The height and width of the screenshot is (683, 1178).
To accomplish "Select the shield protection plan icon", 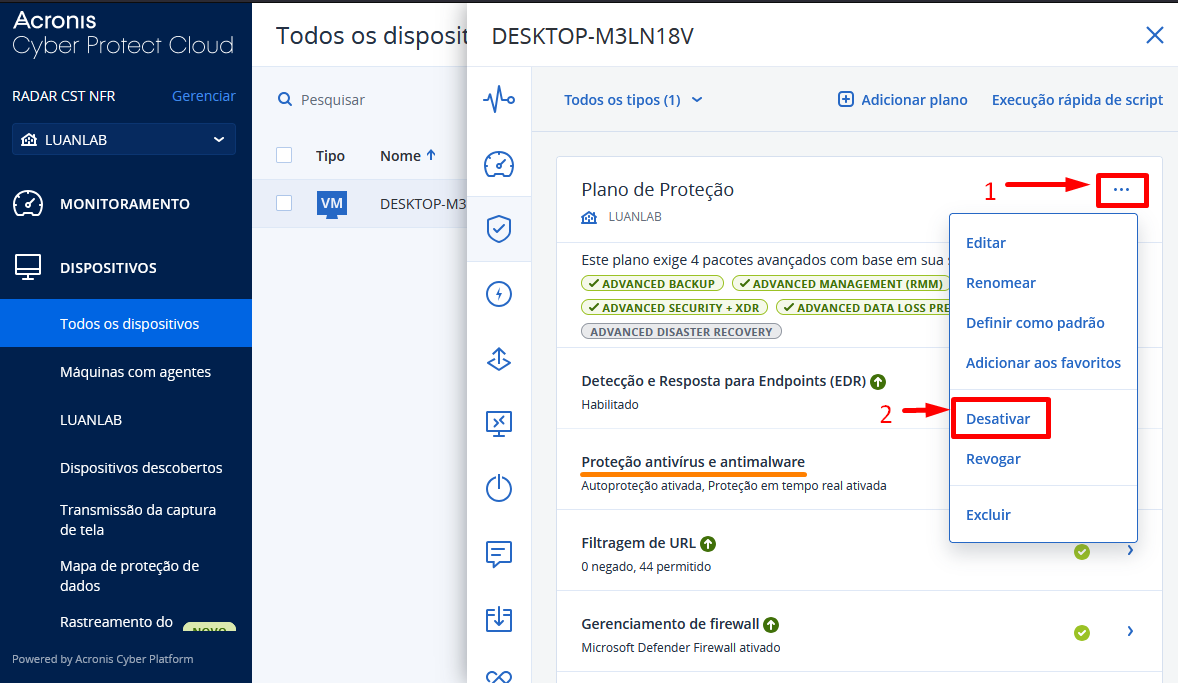I will pyautogui.click(x=498, y=229).
